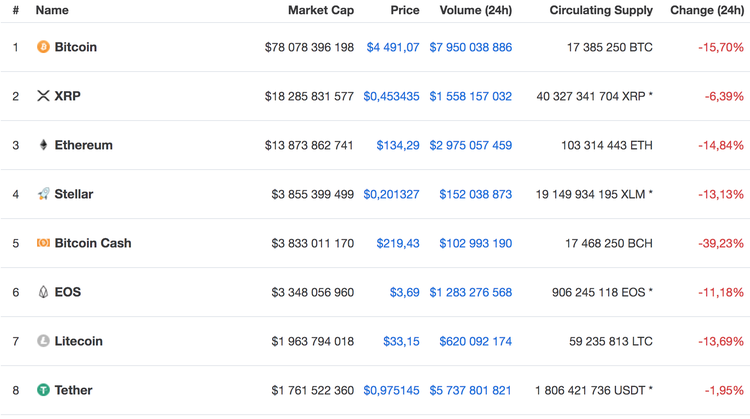Select XRP market cap $18 285 831 577
The width and height of the screenshot is (750, 419).
click(309, 96)
